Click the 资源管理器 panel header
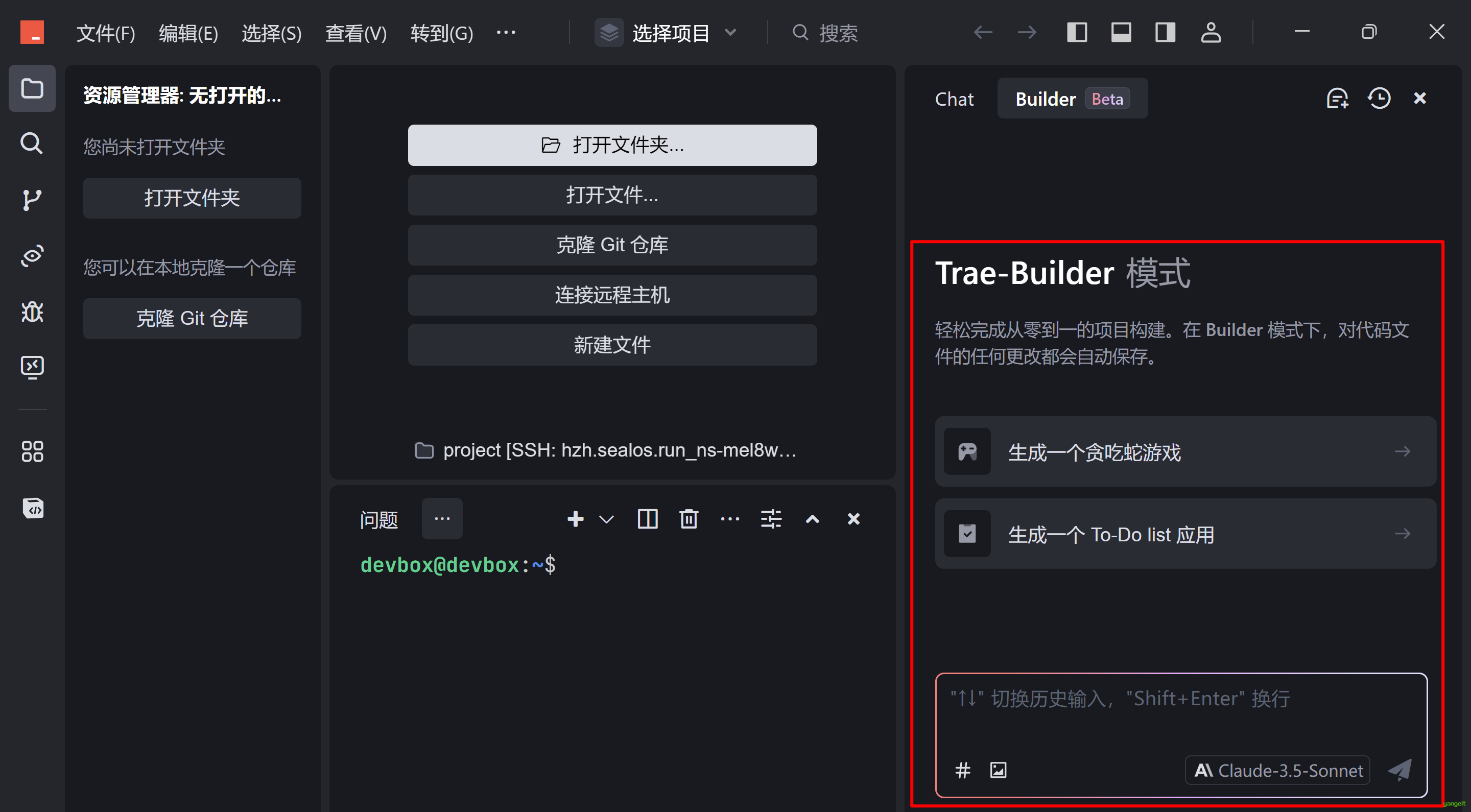 [x=183, y=95]
